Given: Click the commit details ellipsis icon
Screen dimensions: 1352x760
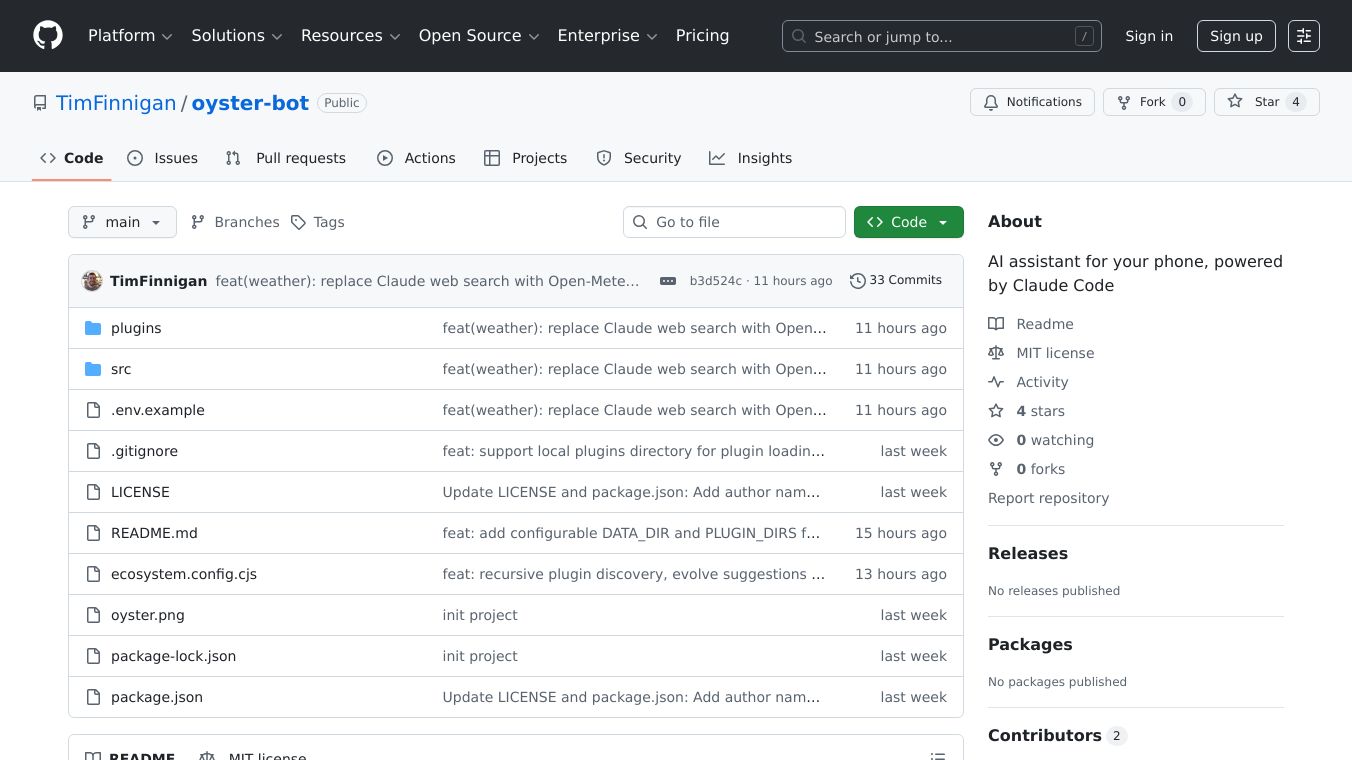Looking at the screenshot, I should (x=668, y=281).
